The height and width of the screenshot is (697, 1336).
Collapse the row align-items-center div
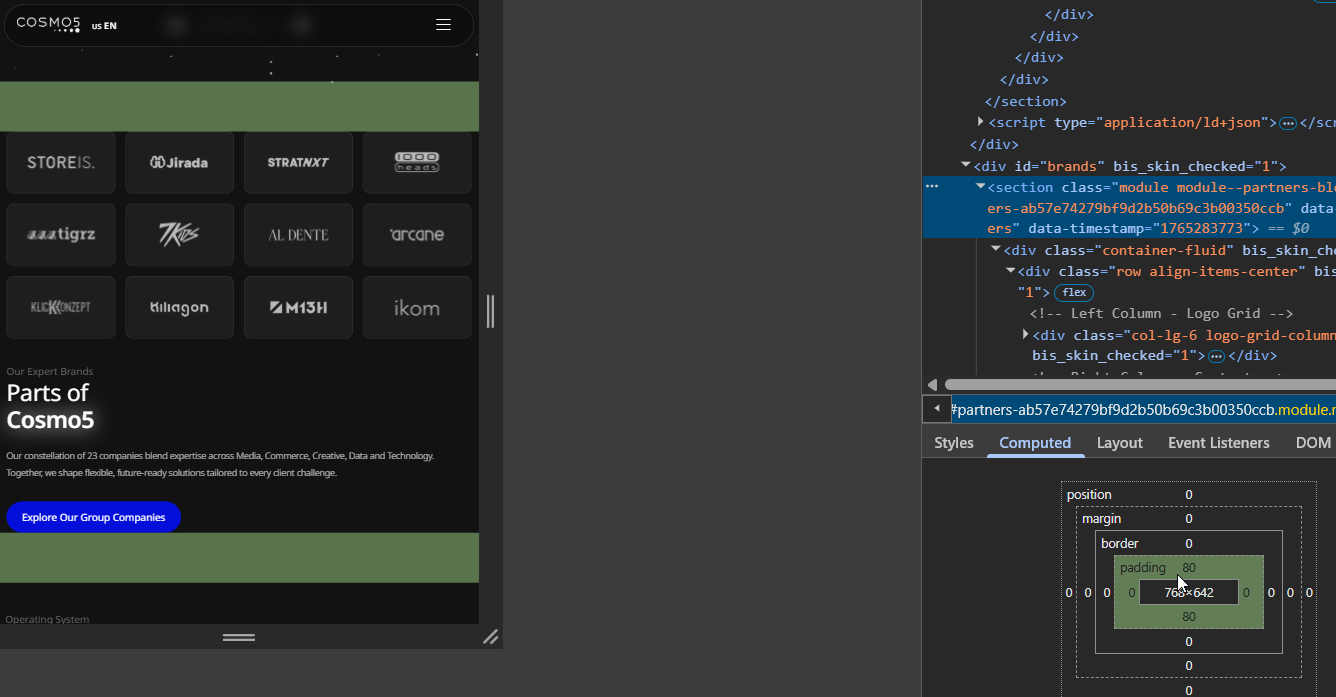coord(1011,271)
